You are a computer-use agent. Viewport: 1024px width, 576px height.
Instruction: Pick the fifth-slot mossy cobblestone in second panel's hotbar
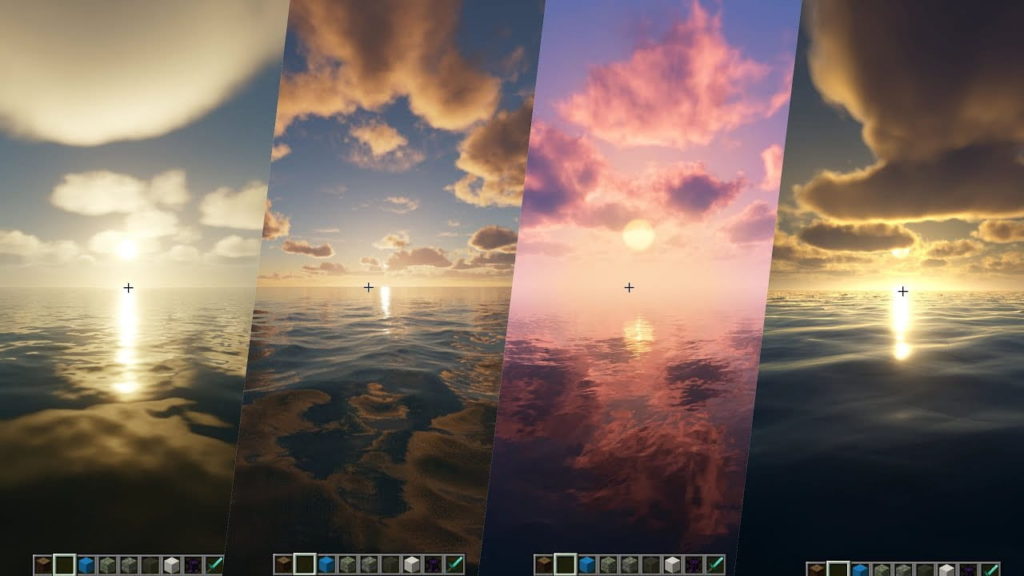369,565
